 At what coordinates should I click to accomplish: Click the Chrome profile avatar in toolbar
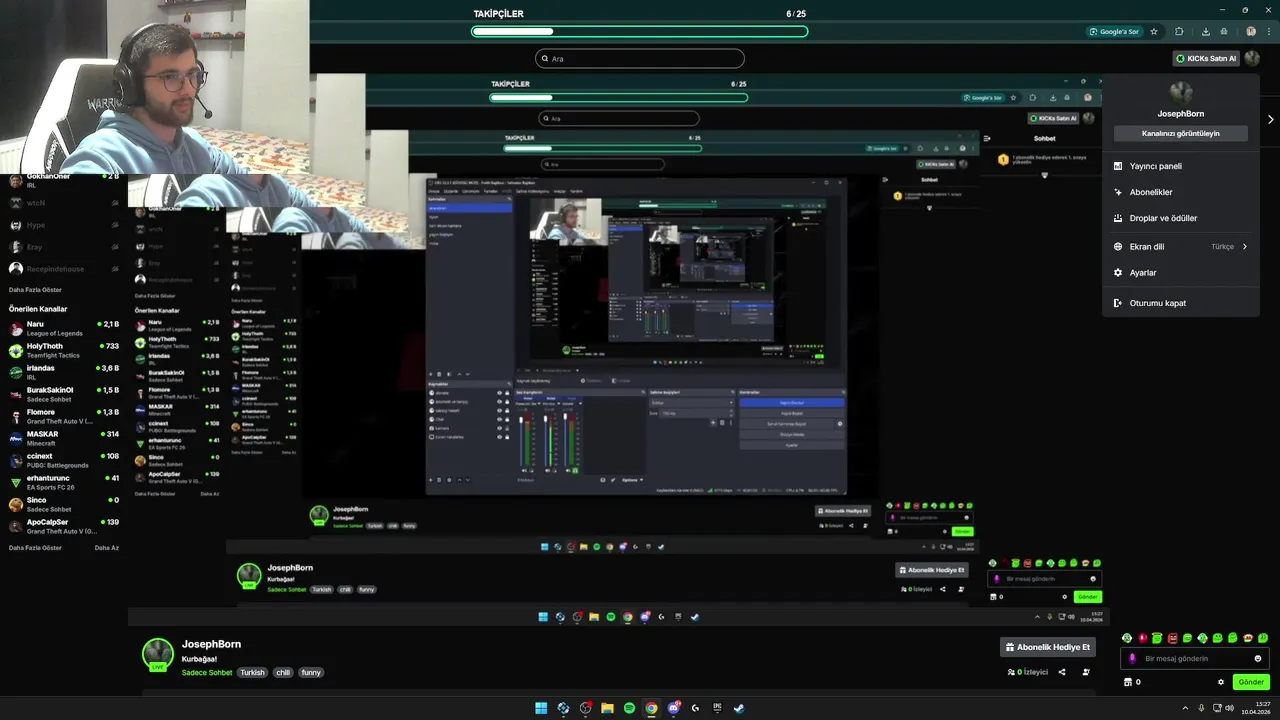coord(1251,32)
